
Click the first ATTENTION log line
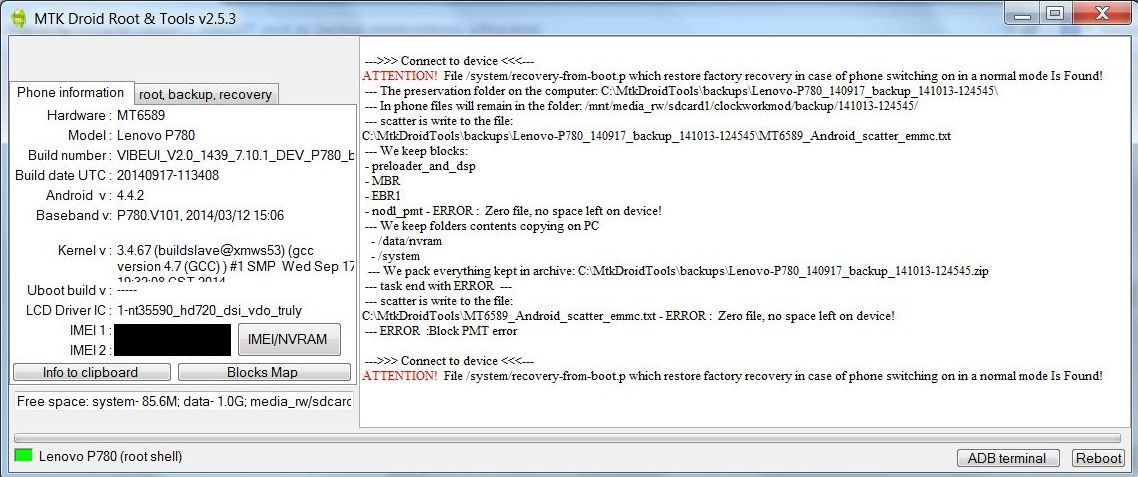click(x=732, y=76)
